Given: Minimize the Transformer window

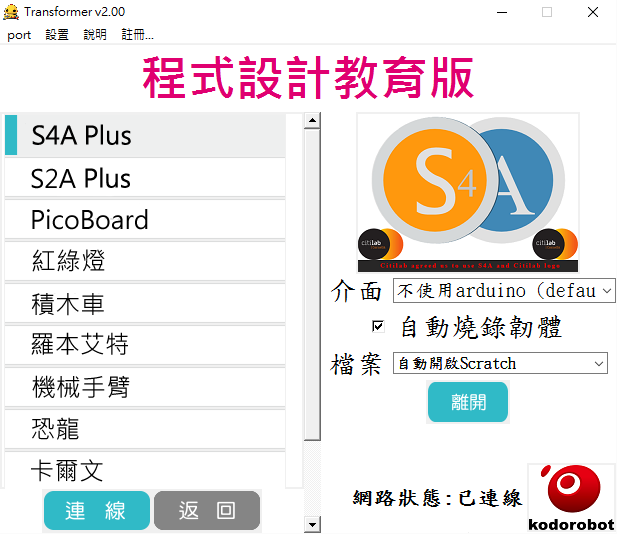Looking at the screenshot, I should tap(502, 12).
